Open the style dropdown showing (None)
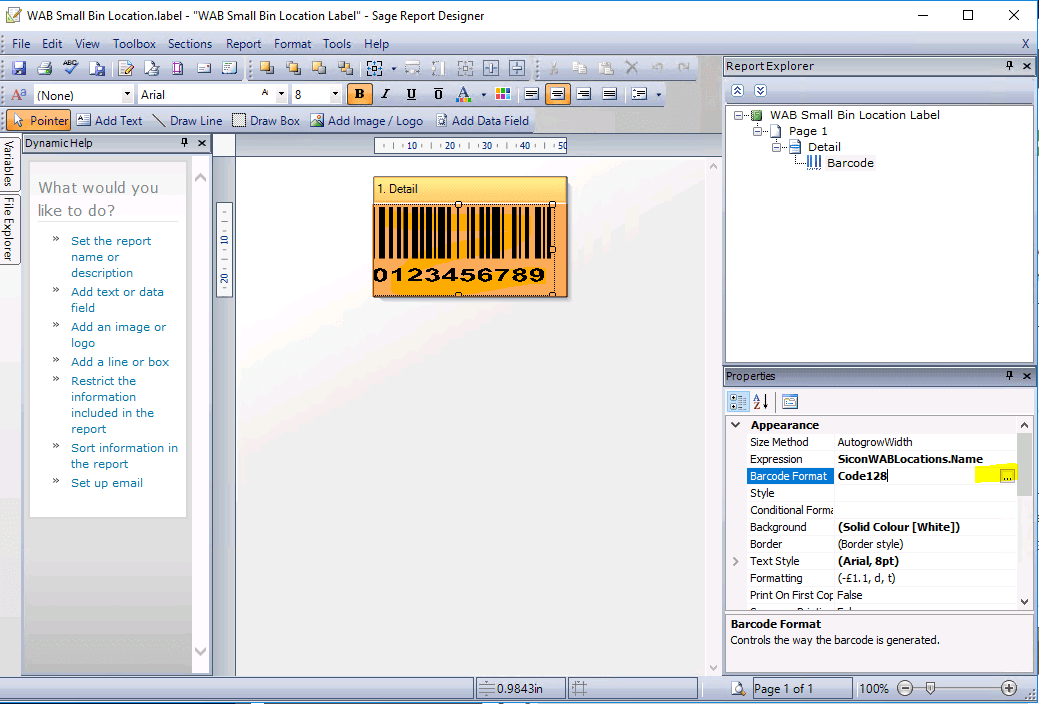 [127, 95]
